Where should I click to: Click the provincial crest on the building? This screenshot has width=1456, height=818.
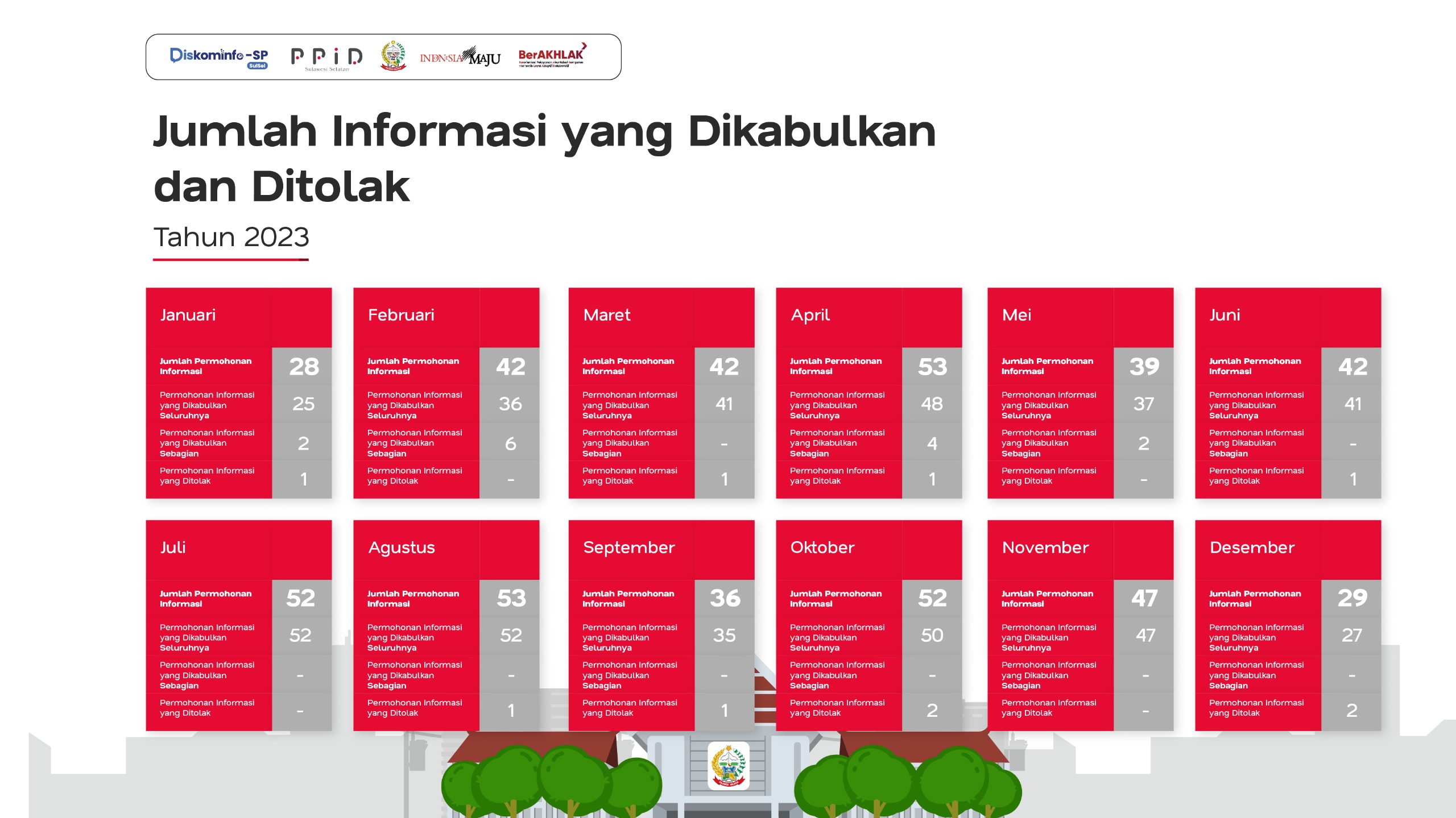[729, 766]
